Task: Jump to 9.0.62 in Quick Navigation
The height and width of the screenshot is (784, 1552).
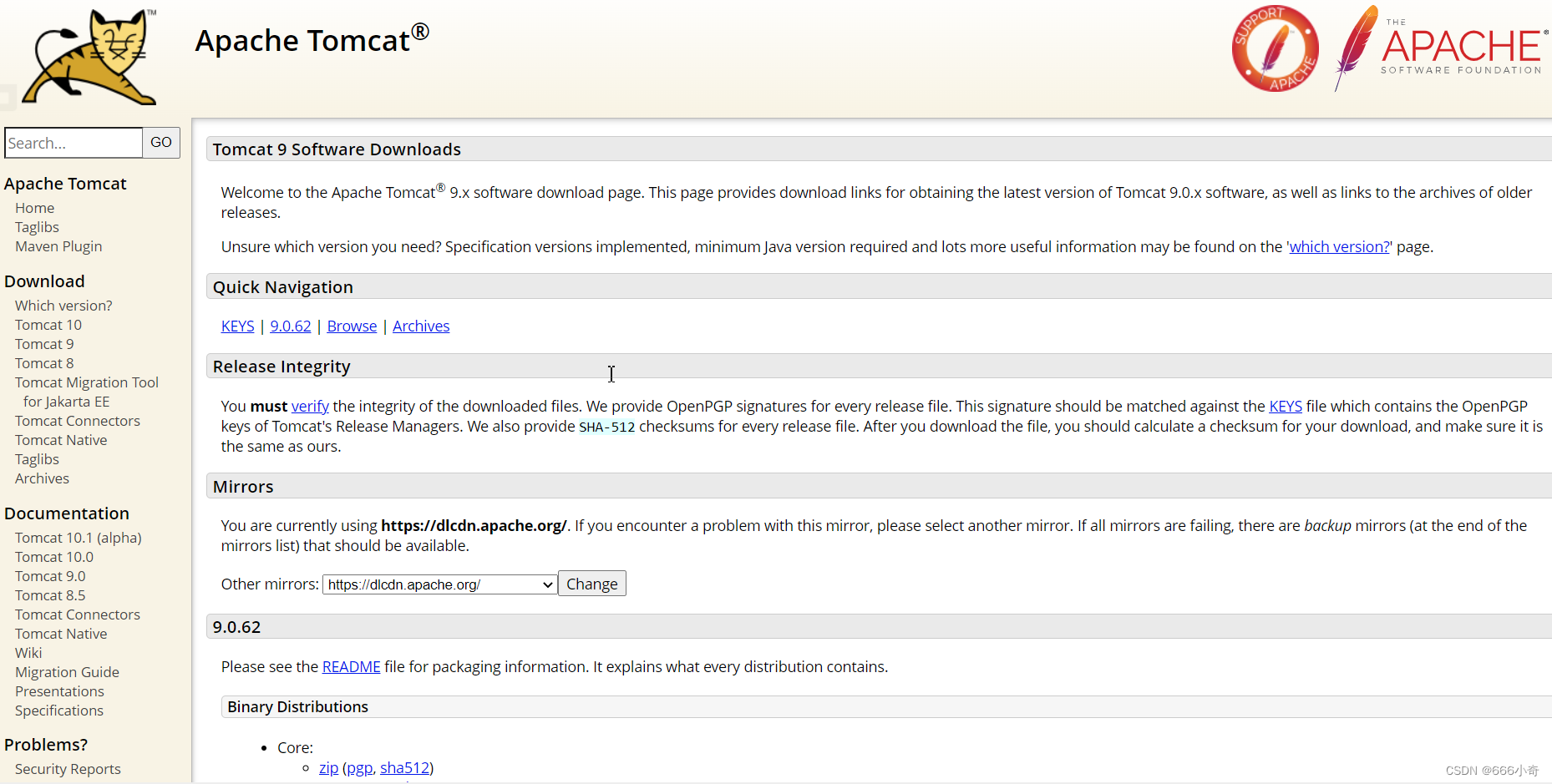Action: coord(291,326)
